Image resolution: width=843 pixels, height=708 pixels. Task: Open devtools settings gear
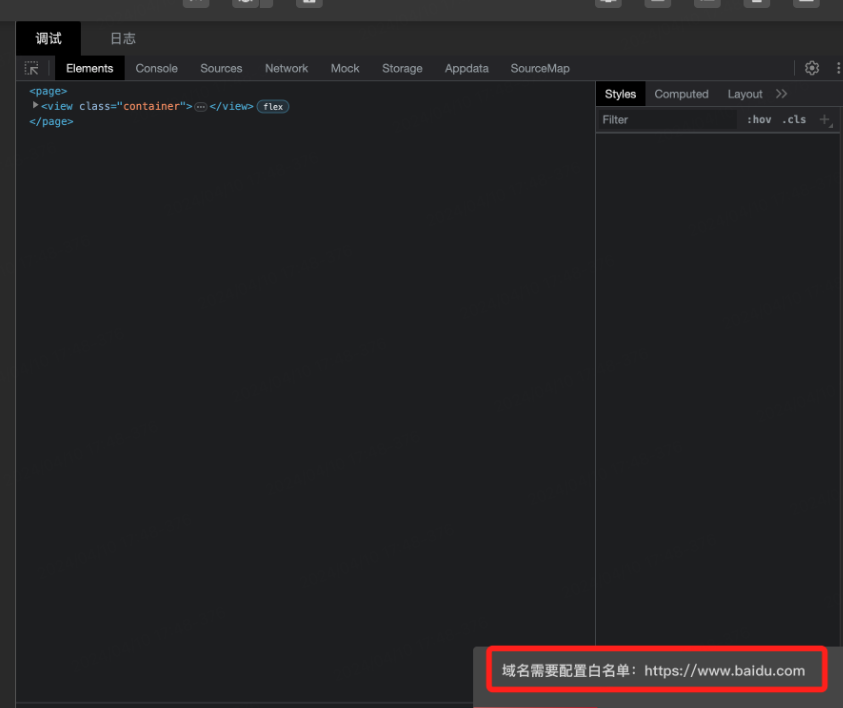coord(812,68)
